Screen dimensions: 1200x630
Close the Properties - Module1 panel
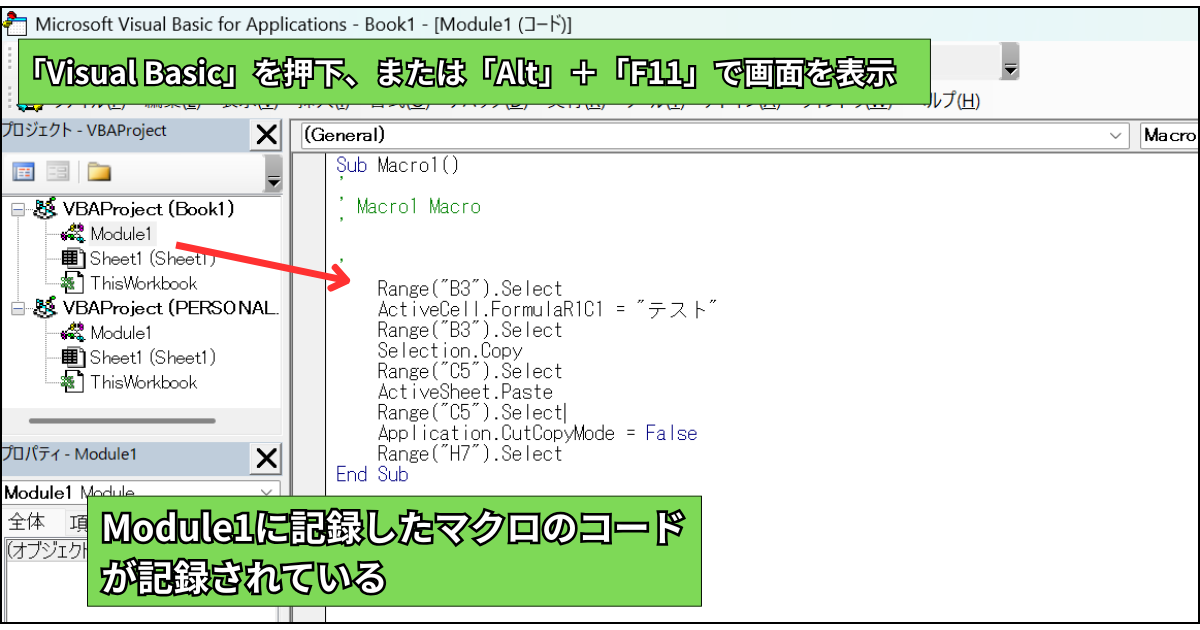coord(267,458)
